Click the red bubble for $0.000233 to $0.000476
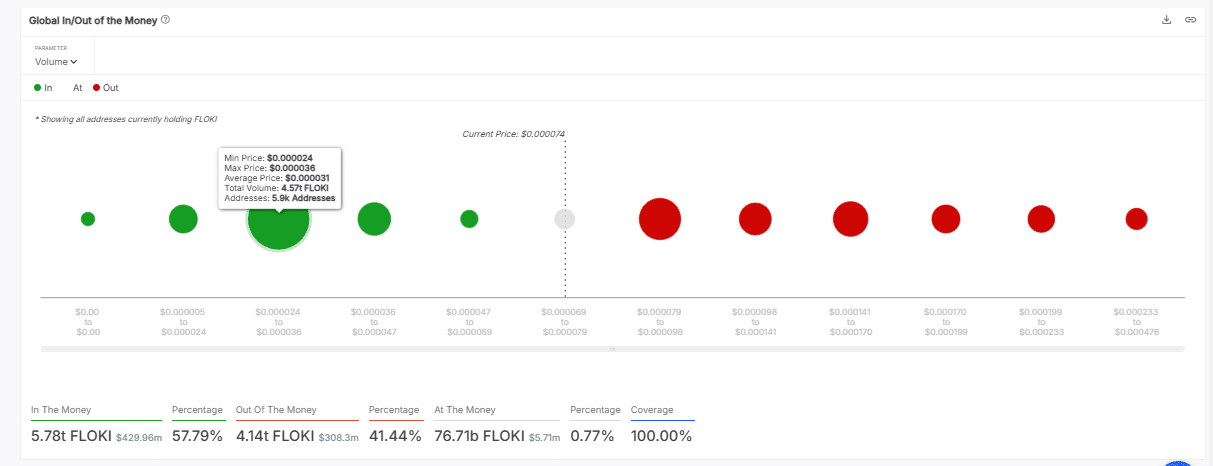Viewport: 1213px width, 466px height. tap(1136, 219)
